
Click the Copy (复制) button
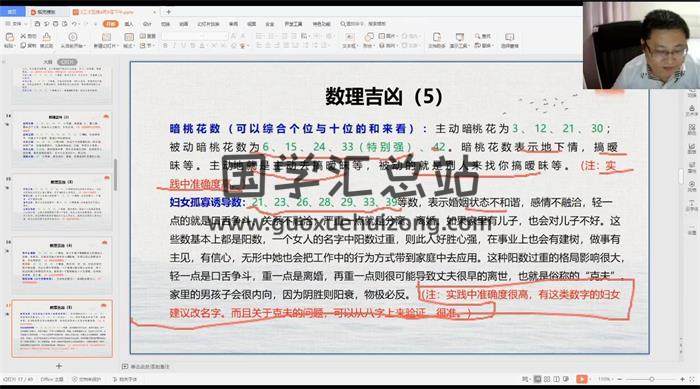[28, 46]
